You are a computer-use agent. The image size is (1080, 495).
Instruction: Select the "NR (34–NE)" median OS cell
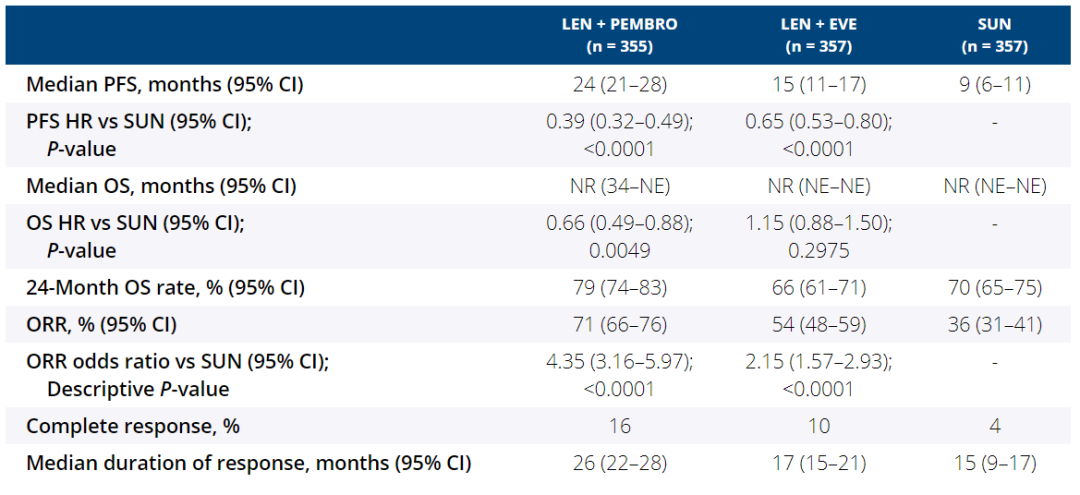pyautogui.click(x=619, y=186)
